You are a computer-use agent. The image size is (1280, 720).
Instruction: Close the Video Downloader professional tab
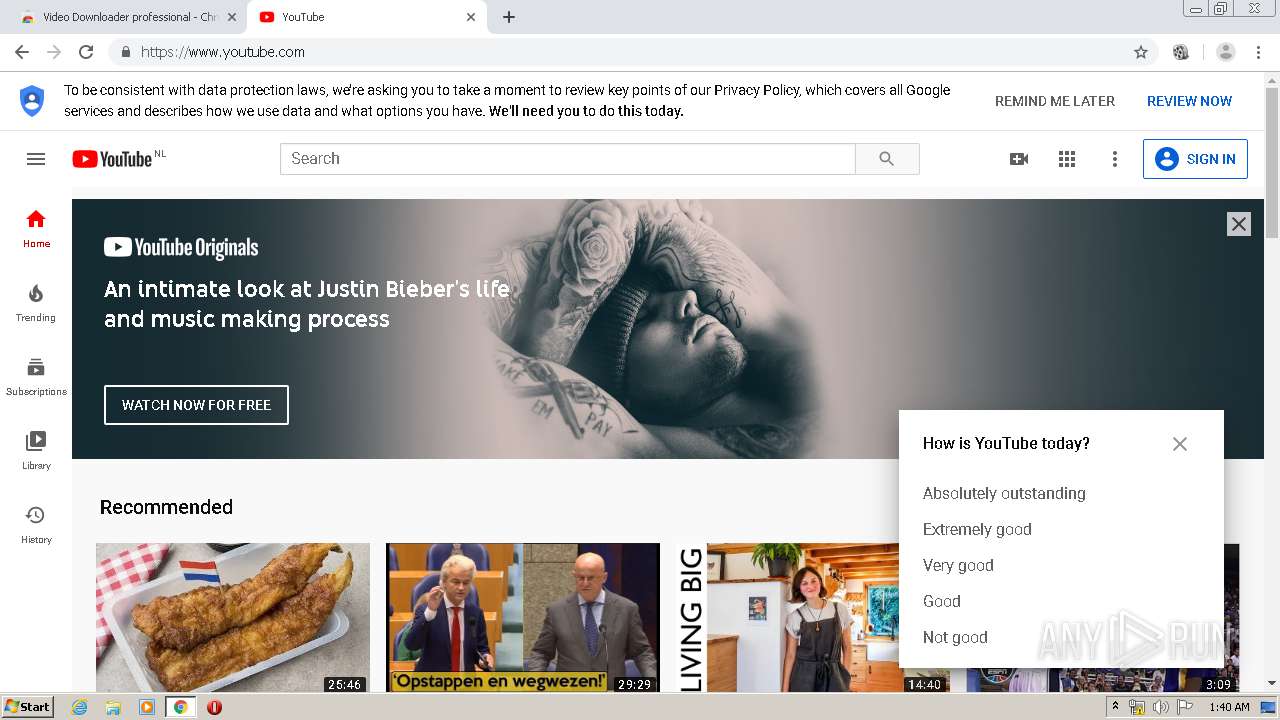pos(232,17)
